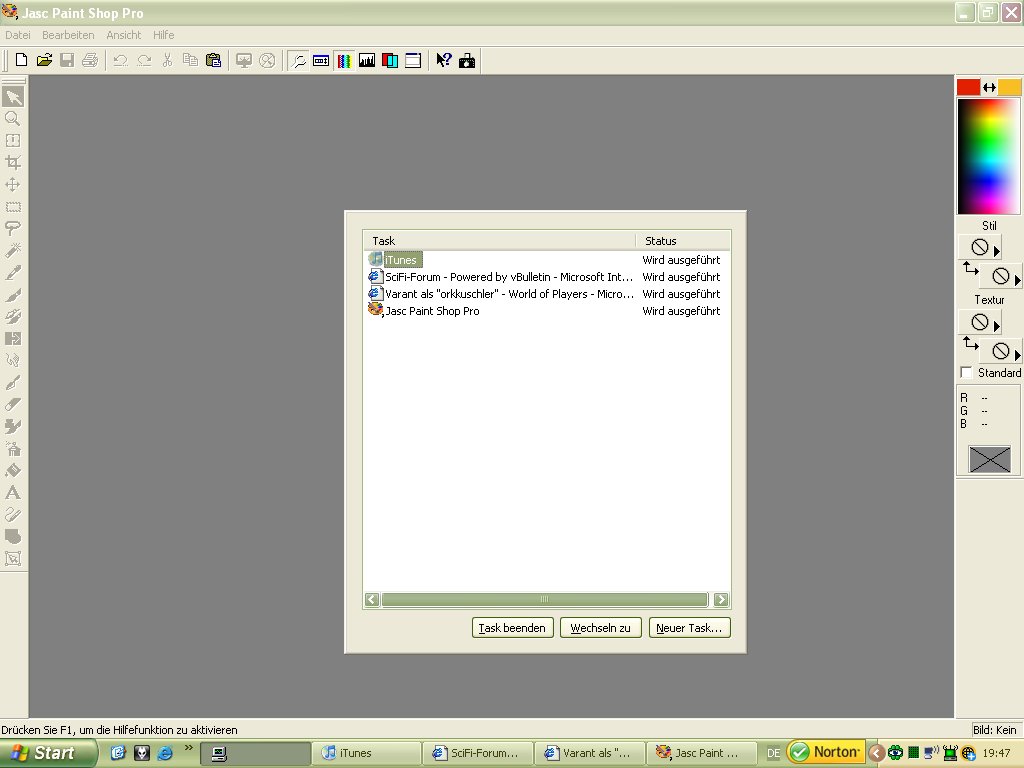
Task: Select the Freehand lasso tool
Action: coord(13,229)
